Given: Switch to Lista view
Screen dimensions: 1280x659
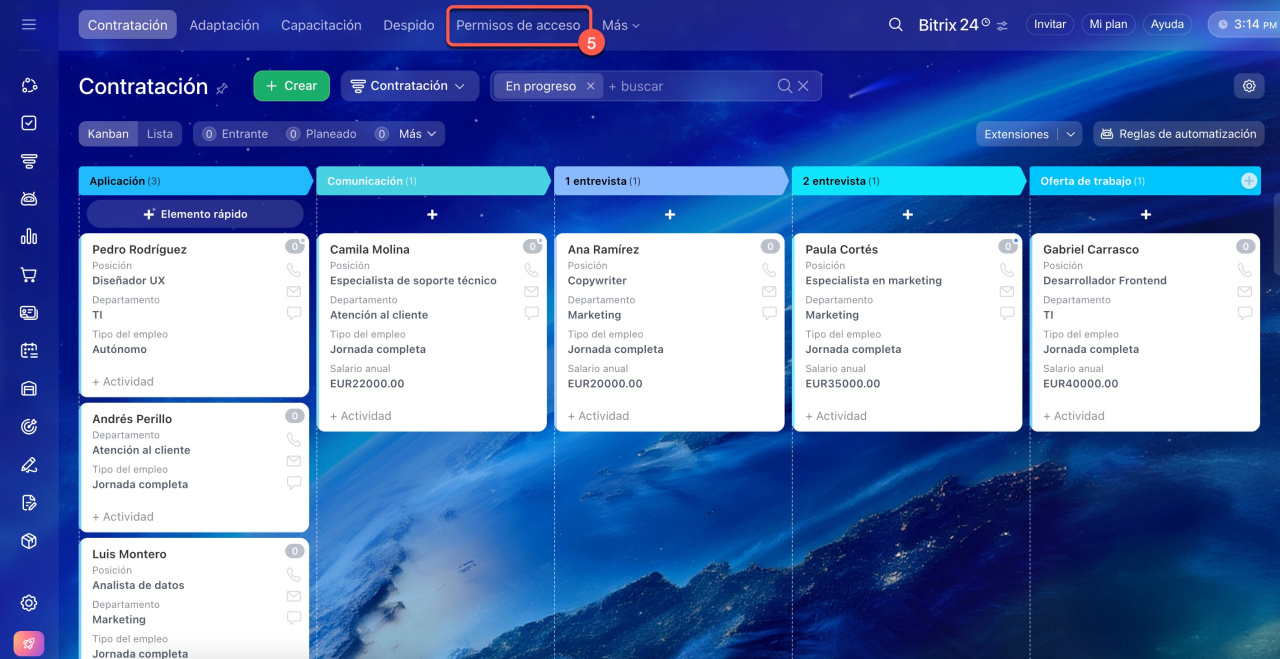Looking at the screenshot, I should click(160, 134).
